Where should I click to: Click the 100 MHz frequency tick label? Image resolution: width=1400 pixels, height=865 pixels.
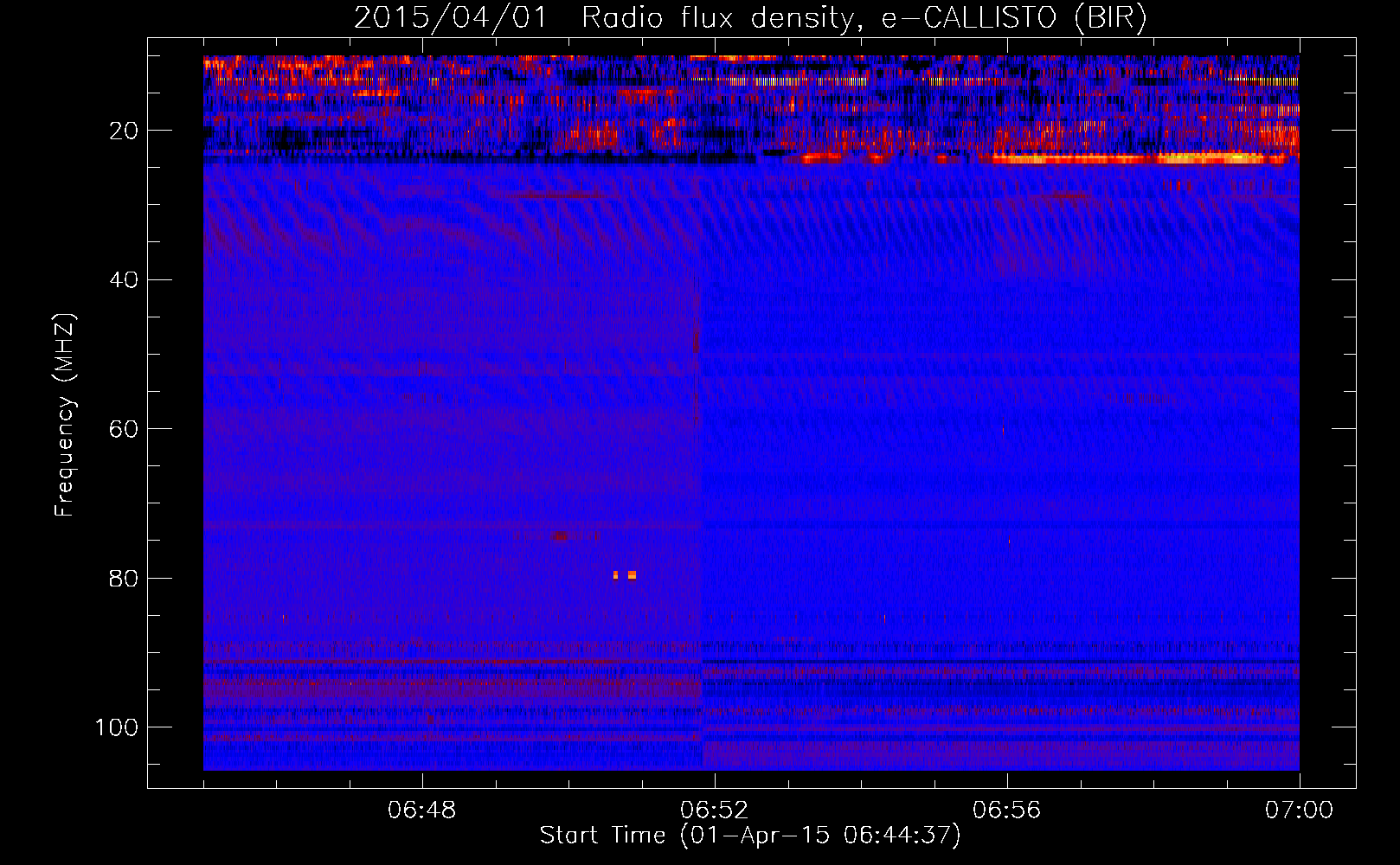point(117,727)
